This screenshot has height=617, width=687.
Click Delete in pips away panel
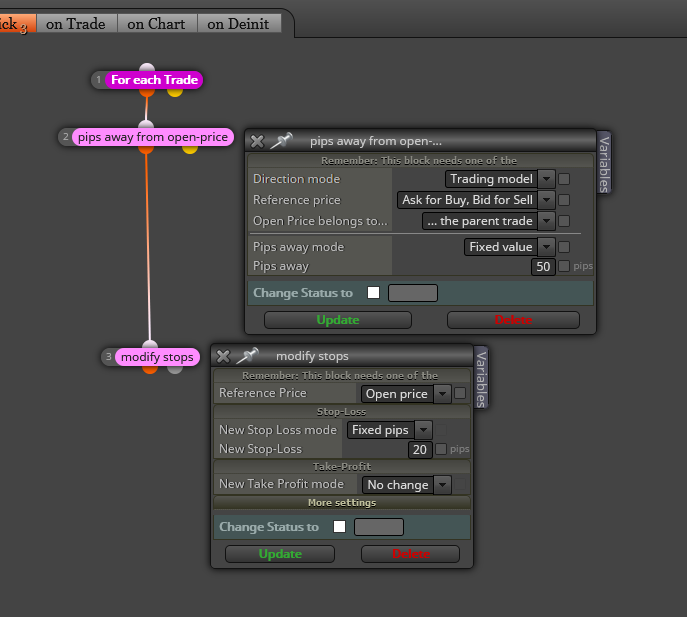point(513,320)
